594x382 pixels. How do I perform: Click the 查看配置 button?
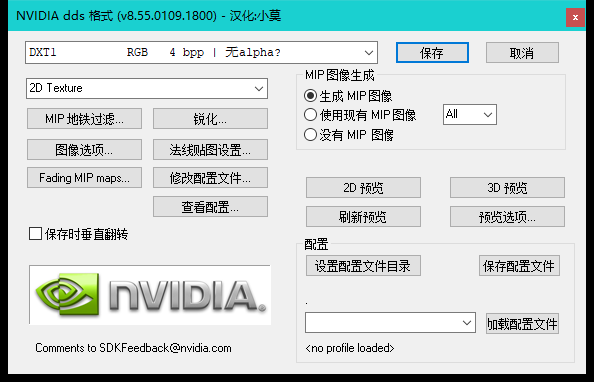(210, 207)
